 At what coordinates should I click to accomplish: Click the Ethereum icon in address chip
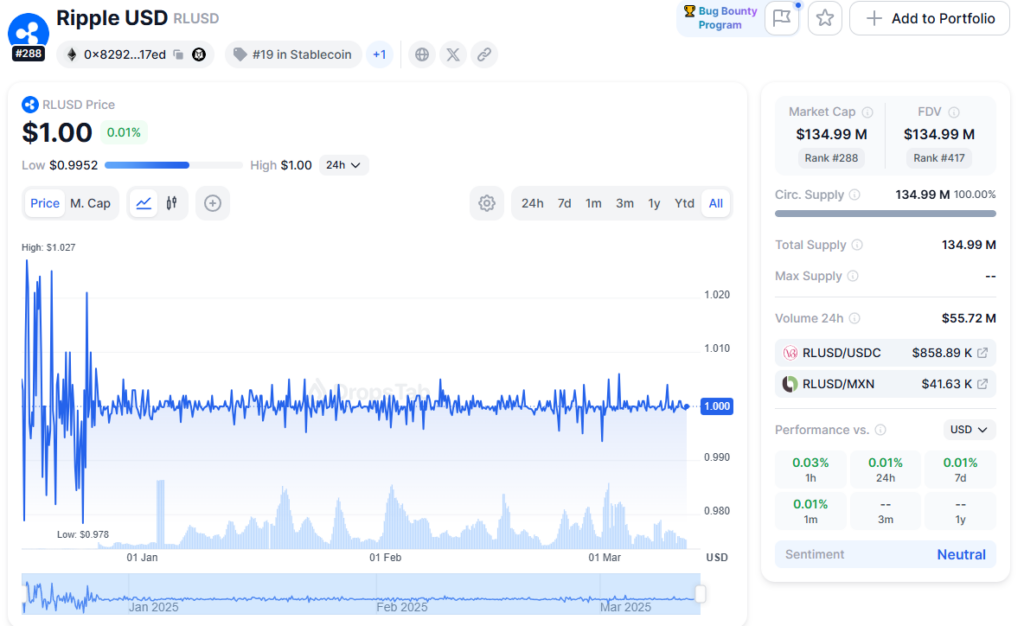[x=72, y=55]
